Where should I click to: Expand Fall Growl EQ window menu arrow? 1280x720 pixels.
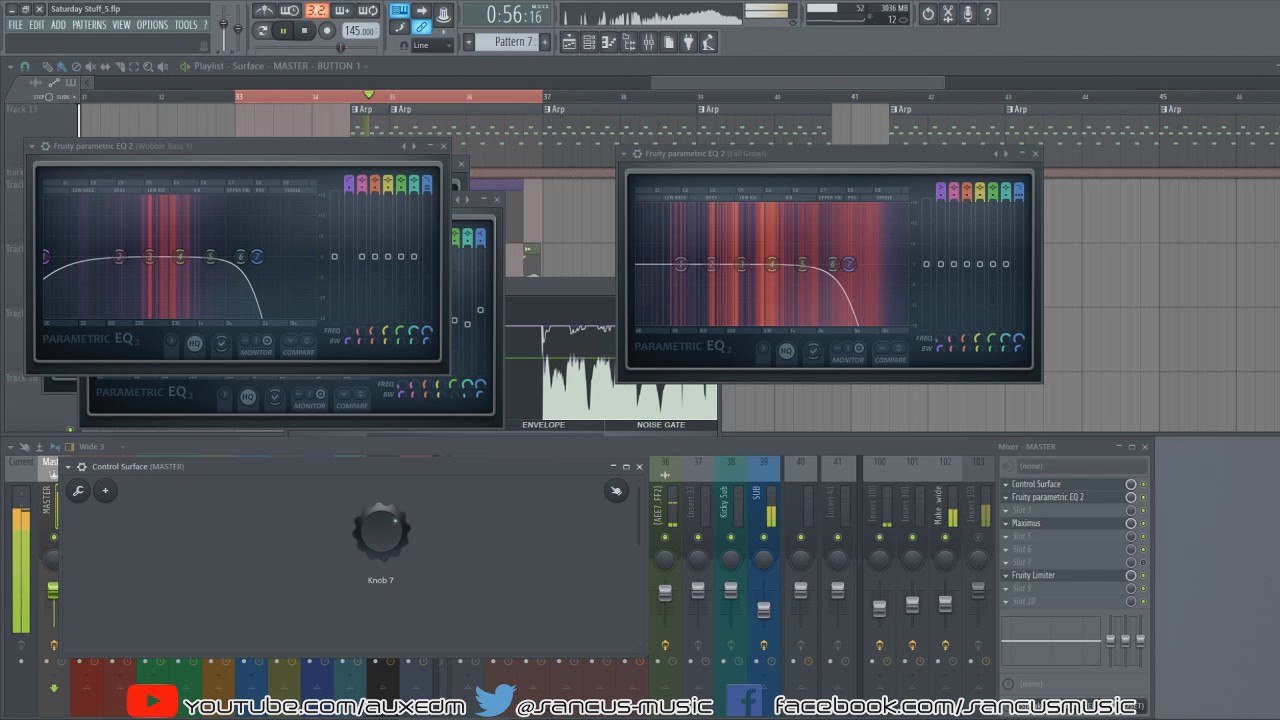tap(625, 154)
